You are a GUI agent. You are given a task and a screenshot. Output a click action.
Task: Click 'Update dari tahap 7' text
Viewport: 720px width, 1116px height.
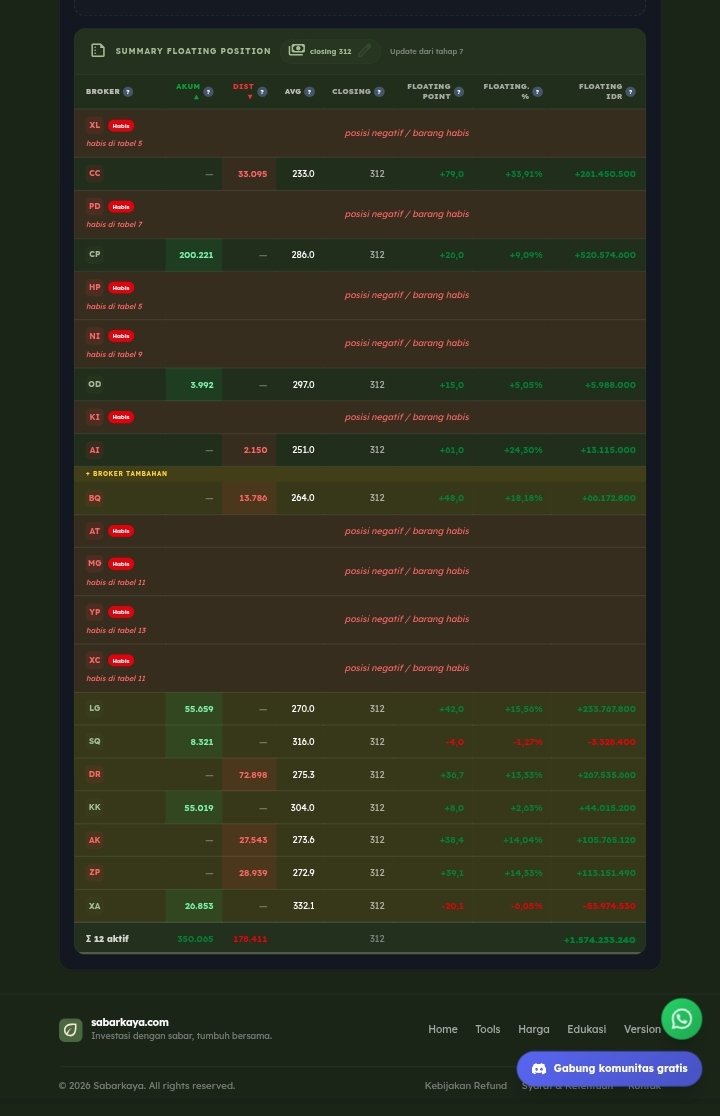point(426,51)
